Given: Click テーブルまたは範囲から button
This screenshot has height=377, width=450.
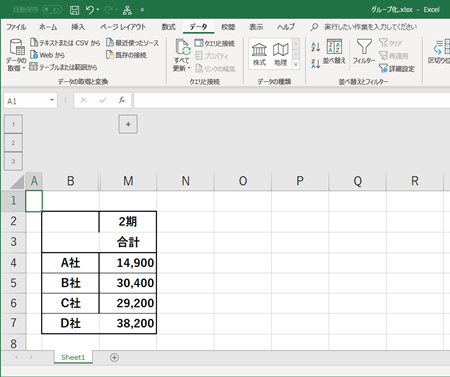Looking at the screenshot, I should 63,67.
